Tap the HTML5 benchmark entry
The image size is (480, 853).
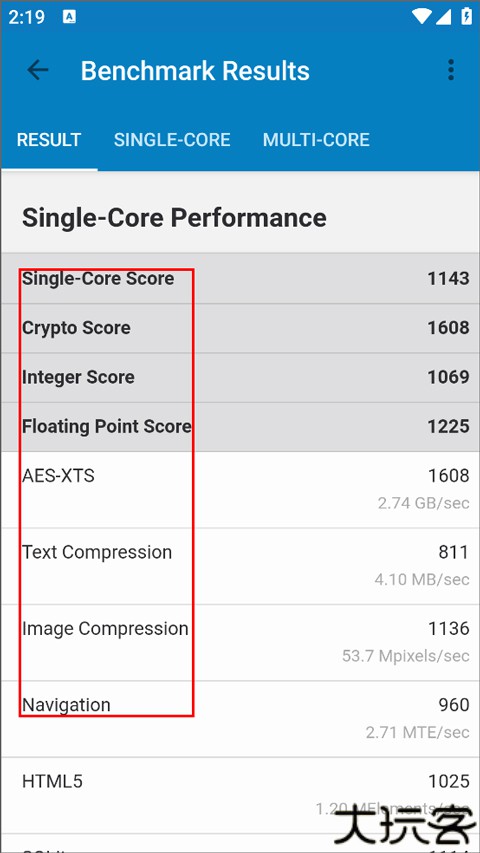pyautogui.click(x=240, y=795)
